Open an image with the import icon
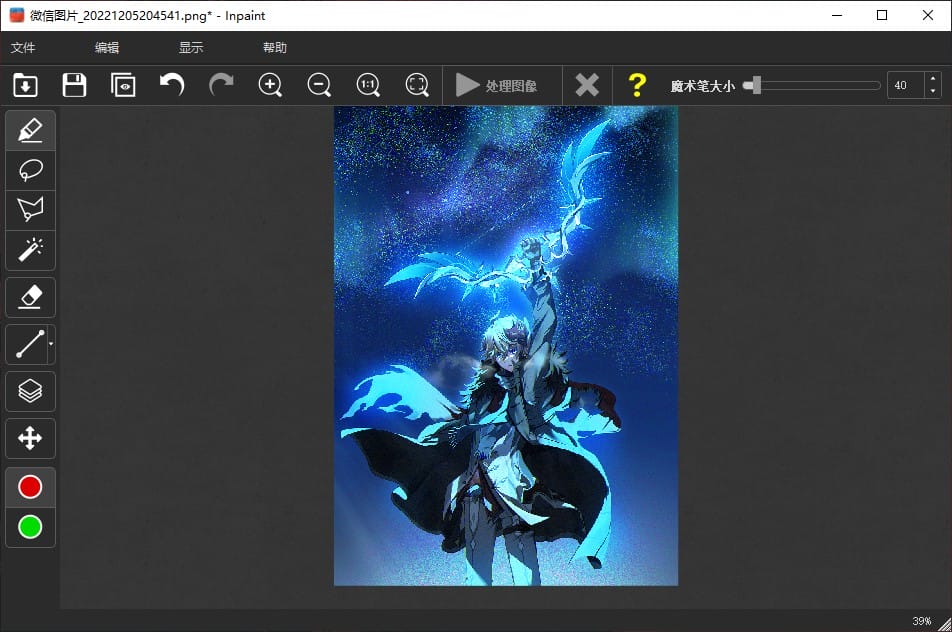952x632 pixels. [26, 85]
